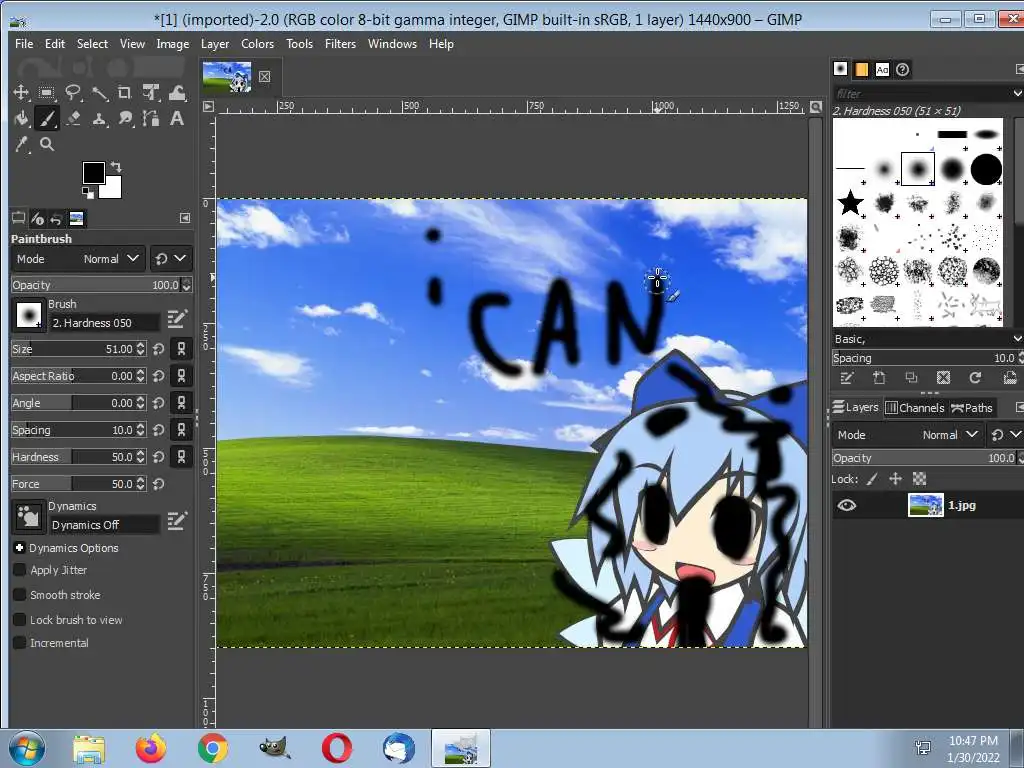This screenshot has height=768, width=1024.
Task: Select the Paintbrush tool in toolbox
Action: (46, 118)
